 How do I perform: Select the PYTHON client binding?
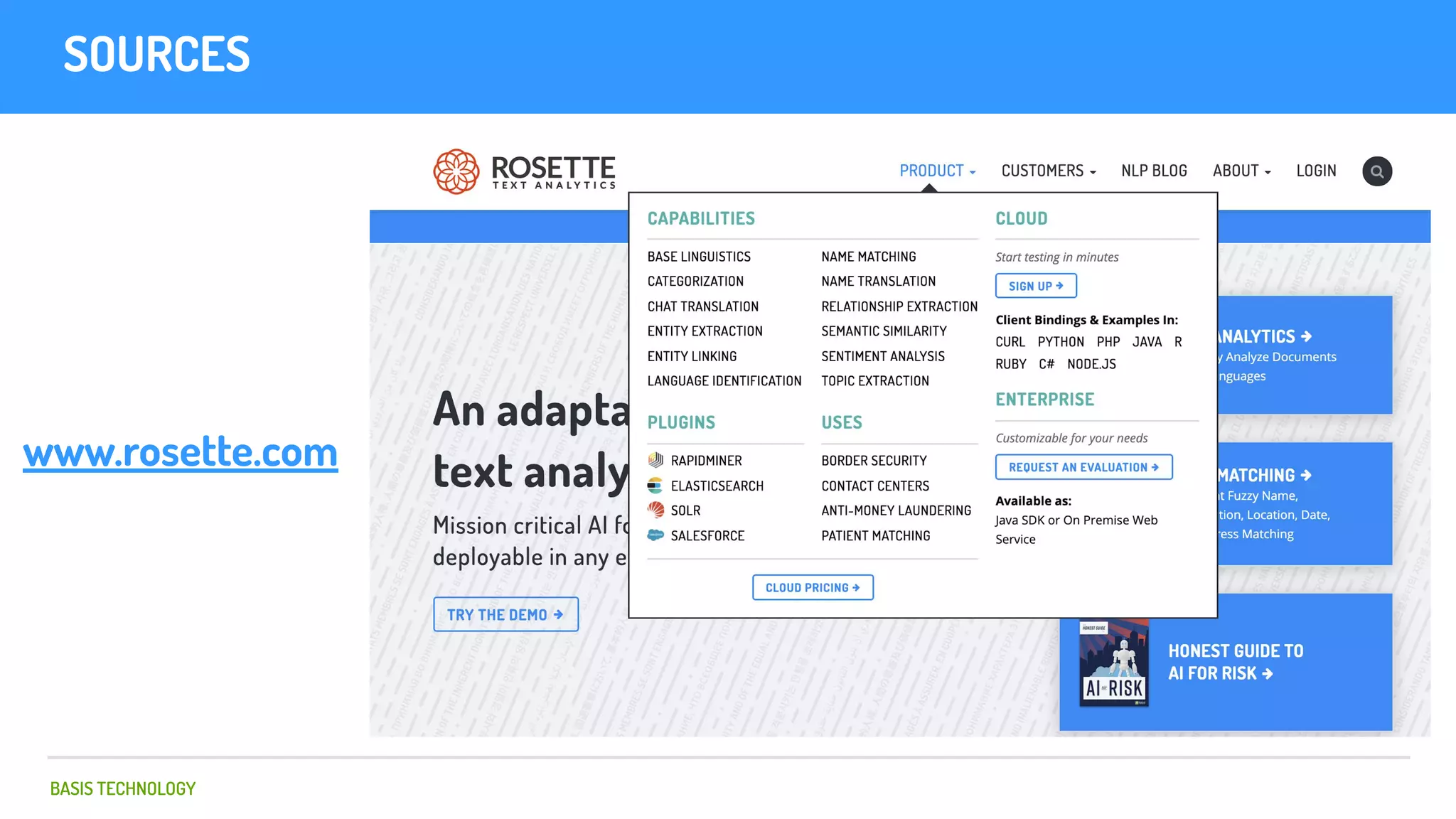tap(1061, 342)
